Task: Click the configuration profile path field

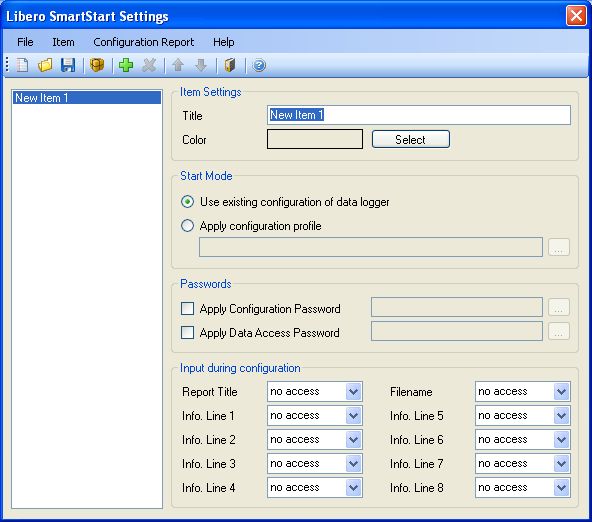Action: pyautogui.click(x=371, y=247)
